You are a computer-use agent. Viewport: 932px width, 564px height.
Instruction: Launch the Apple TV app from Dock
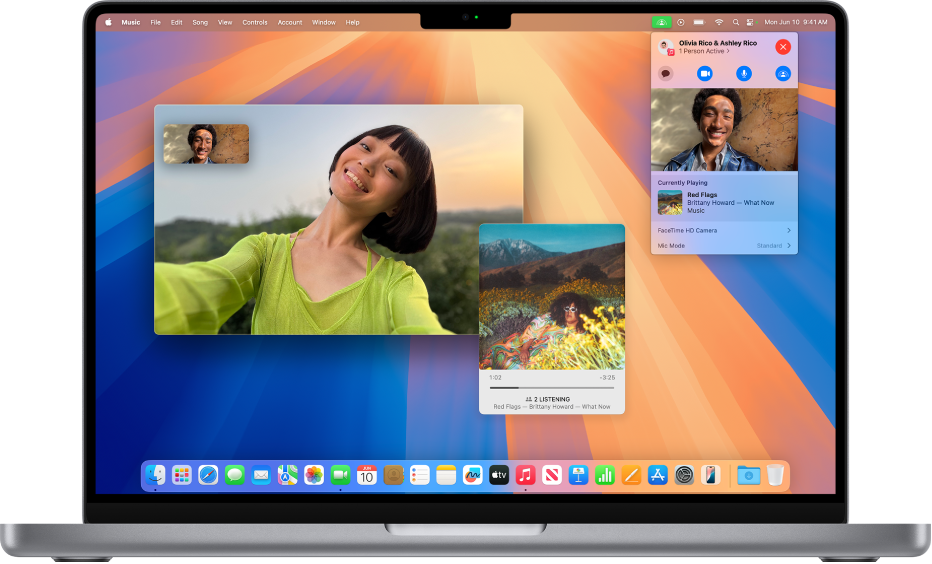click(x=499, y=476)
